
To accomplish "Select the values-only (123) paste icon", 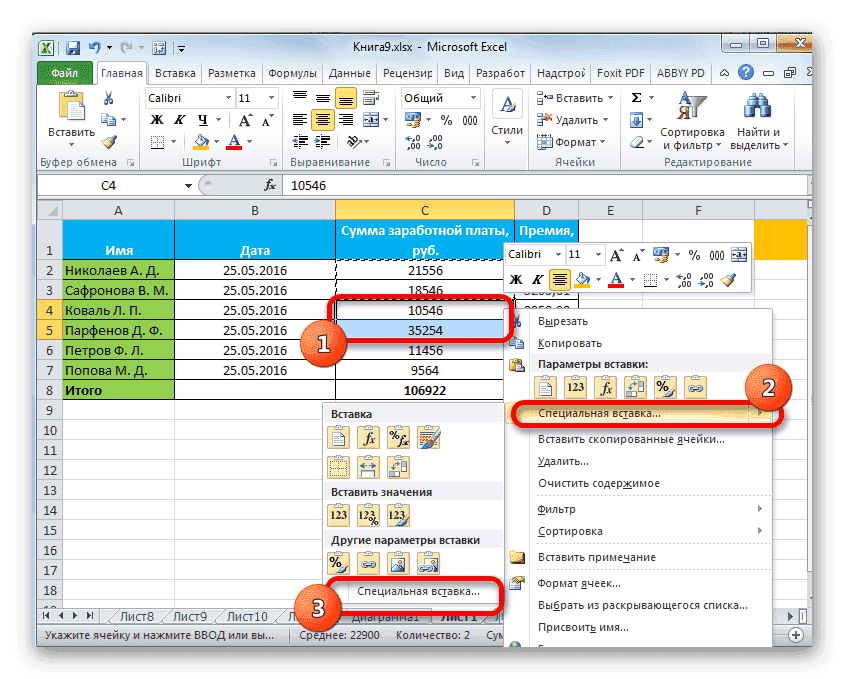I will pyautogui.click(x=575, y=385).
